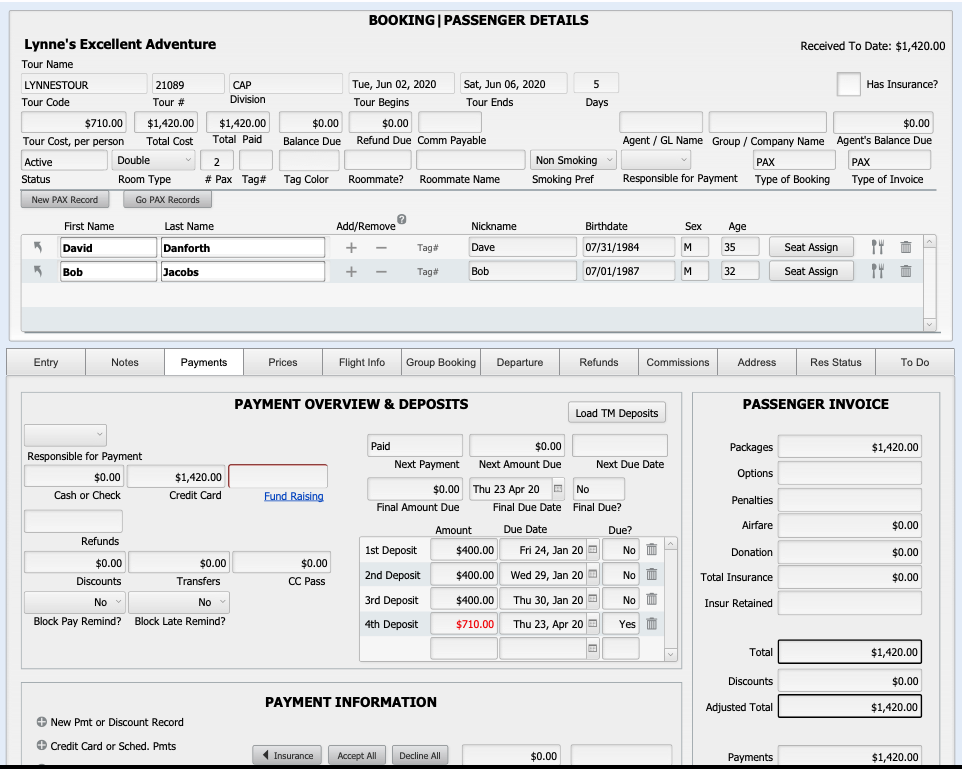
Task: Click the minus icon in Bob's row
Action: tap(381, 271)
